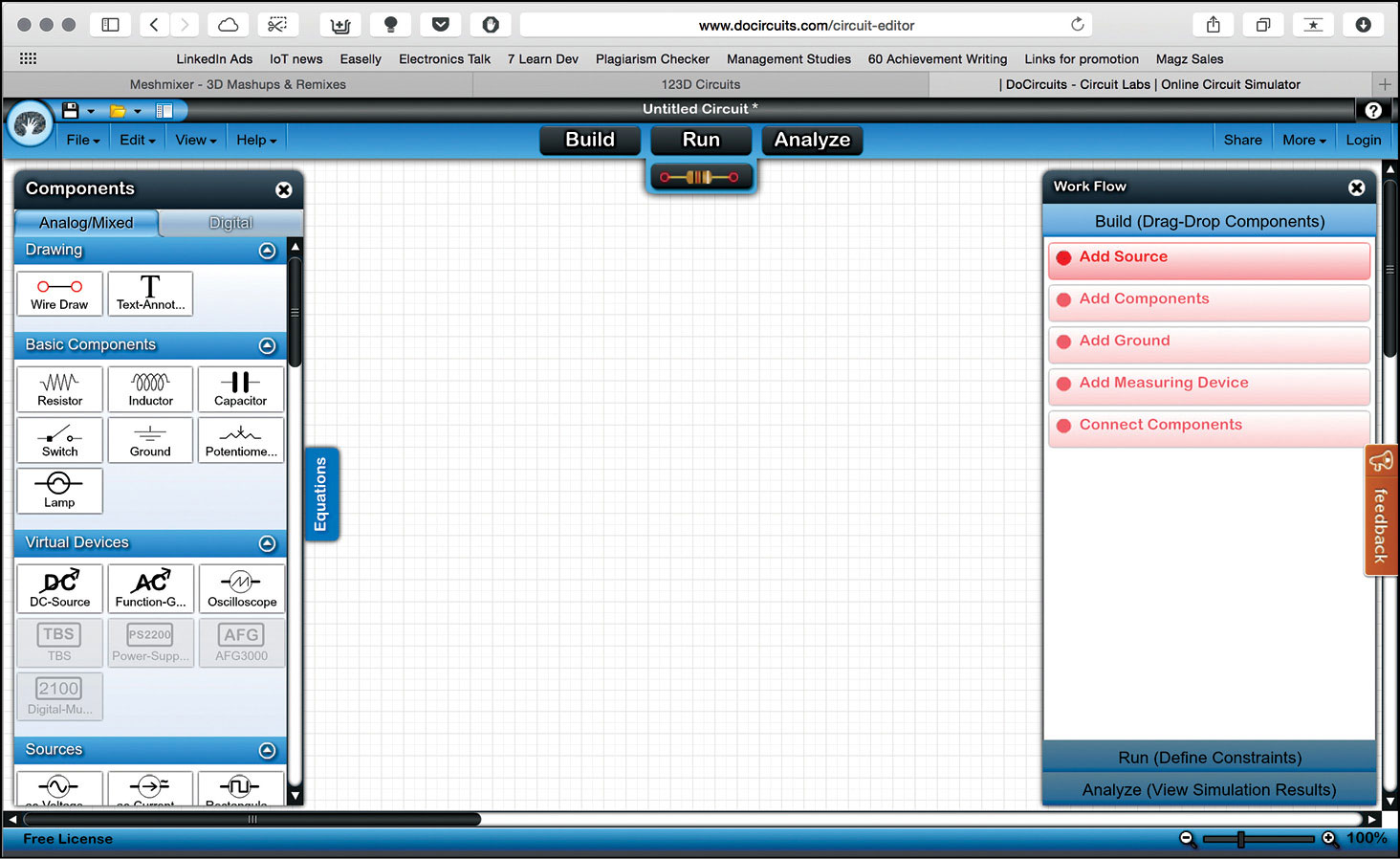This screenshot has width=1400, height=859.
Task: Click the Login link
Action: [1363, 140]
